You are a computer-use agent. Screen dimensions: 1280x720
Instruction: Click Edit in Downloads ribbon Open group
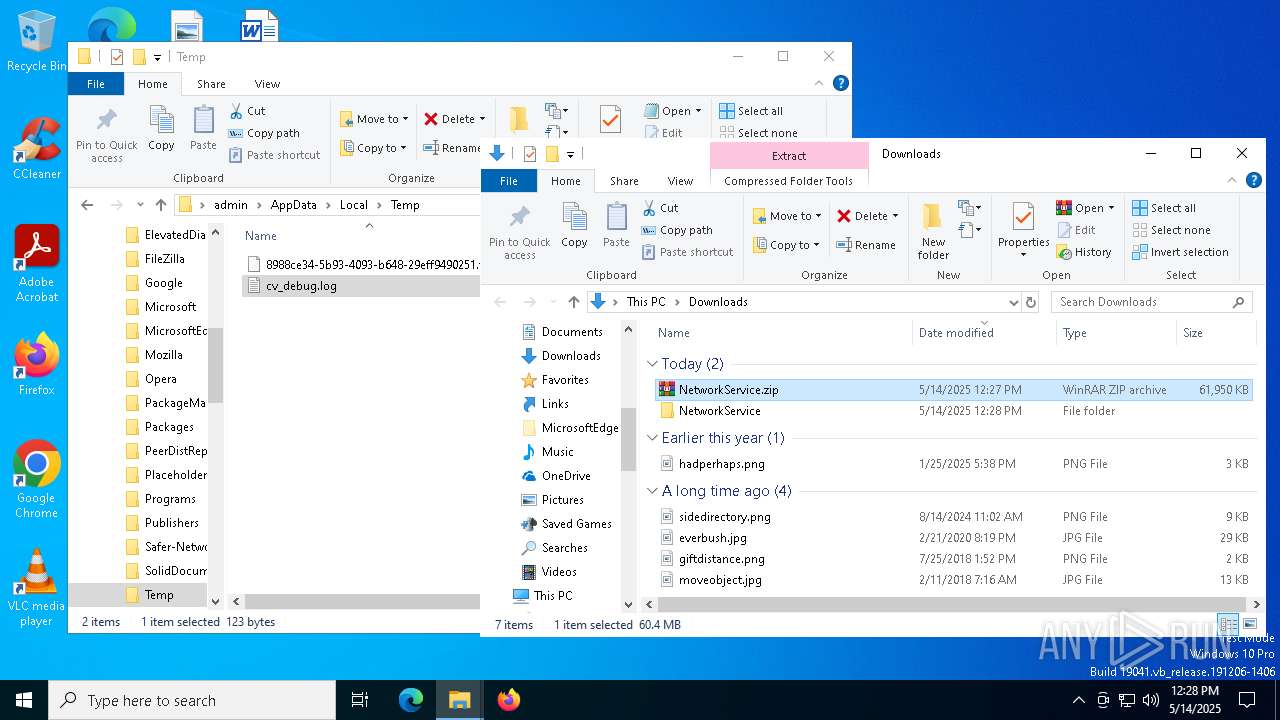1076,230
